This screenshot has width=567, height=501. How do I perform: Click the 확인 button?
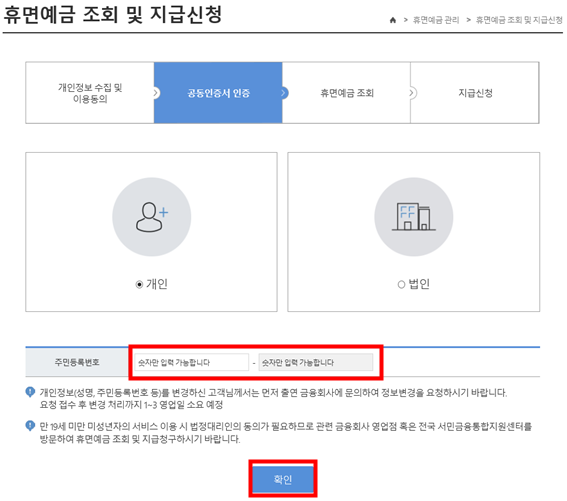(x=283, y=479)
